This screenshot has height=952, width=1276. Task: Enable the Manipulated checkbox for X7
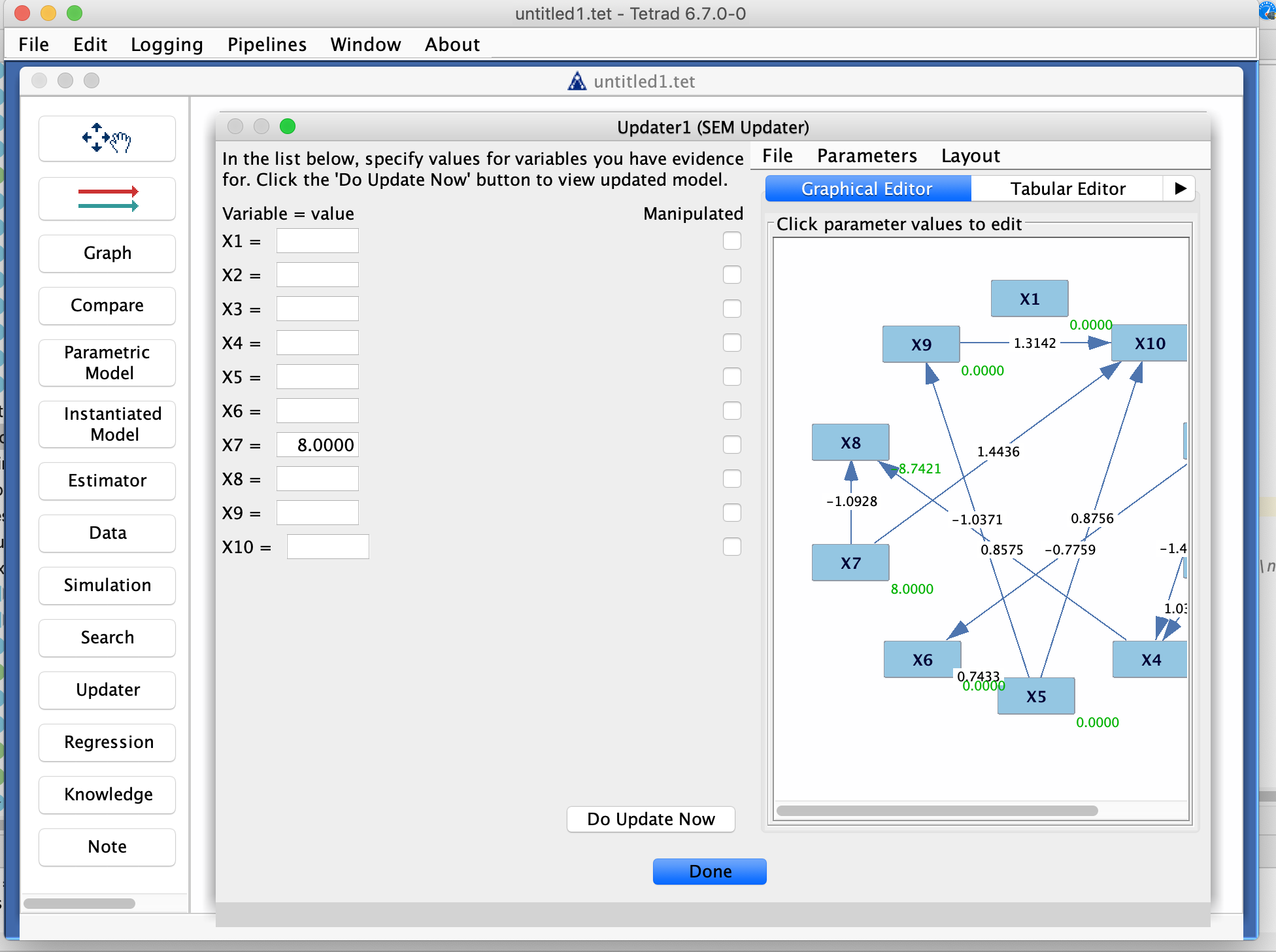[731, 445]
